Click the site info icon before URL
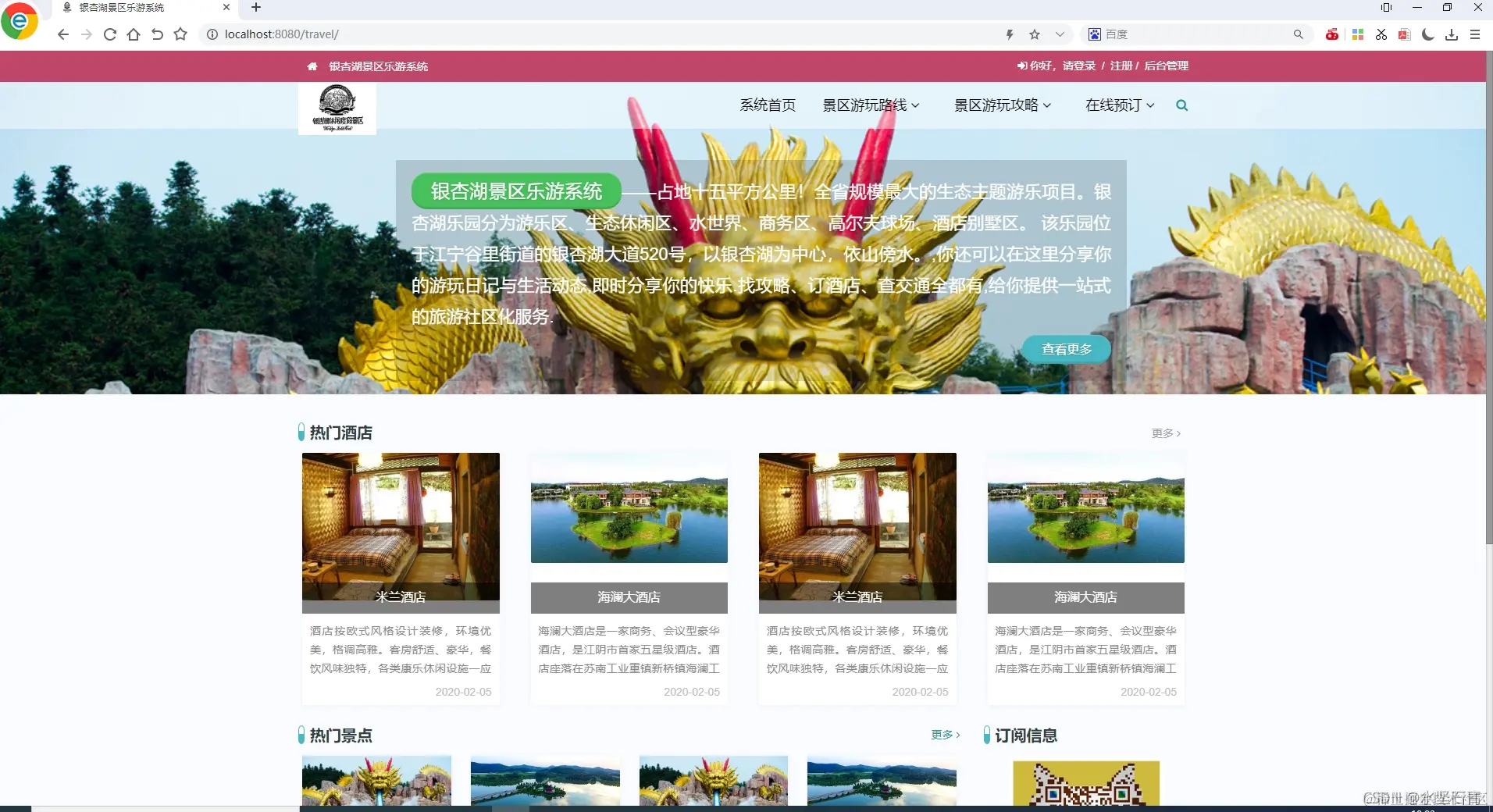This screenshot has width=1493, height=812. point(212,34)
